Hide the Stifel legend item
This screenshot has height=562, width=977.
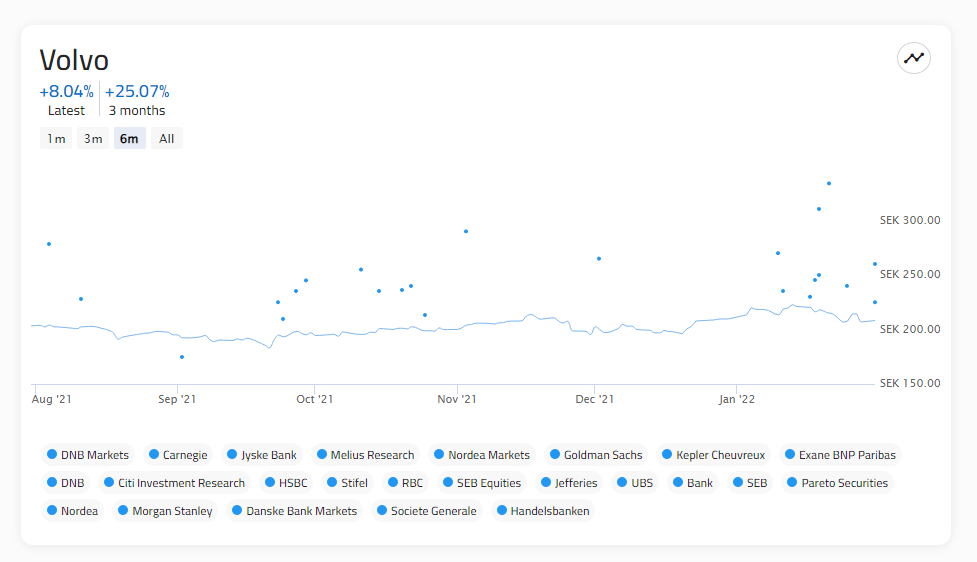click(348, 483)
